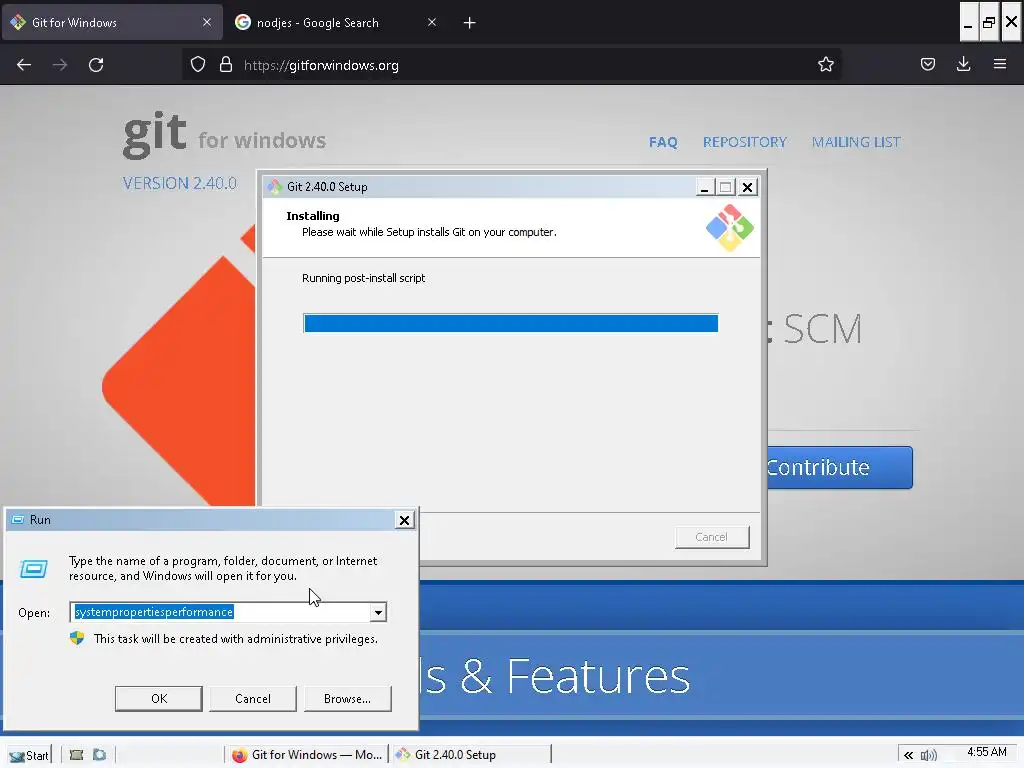Click the second quick launch taskbar icon
Viewport: 1024px width, 768px height.
(99, 755)
